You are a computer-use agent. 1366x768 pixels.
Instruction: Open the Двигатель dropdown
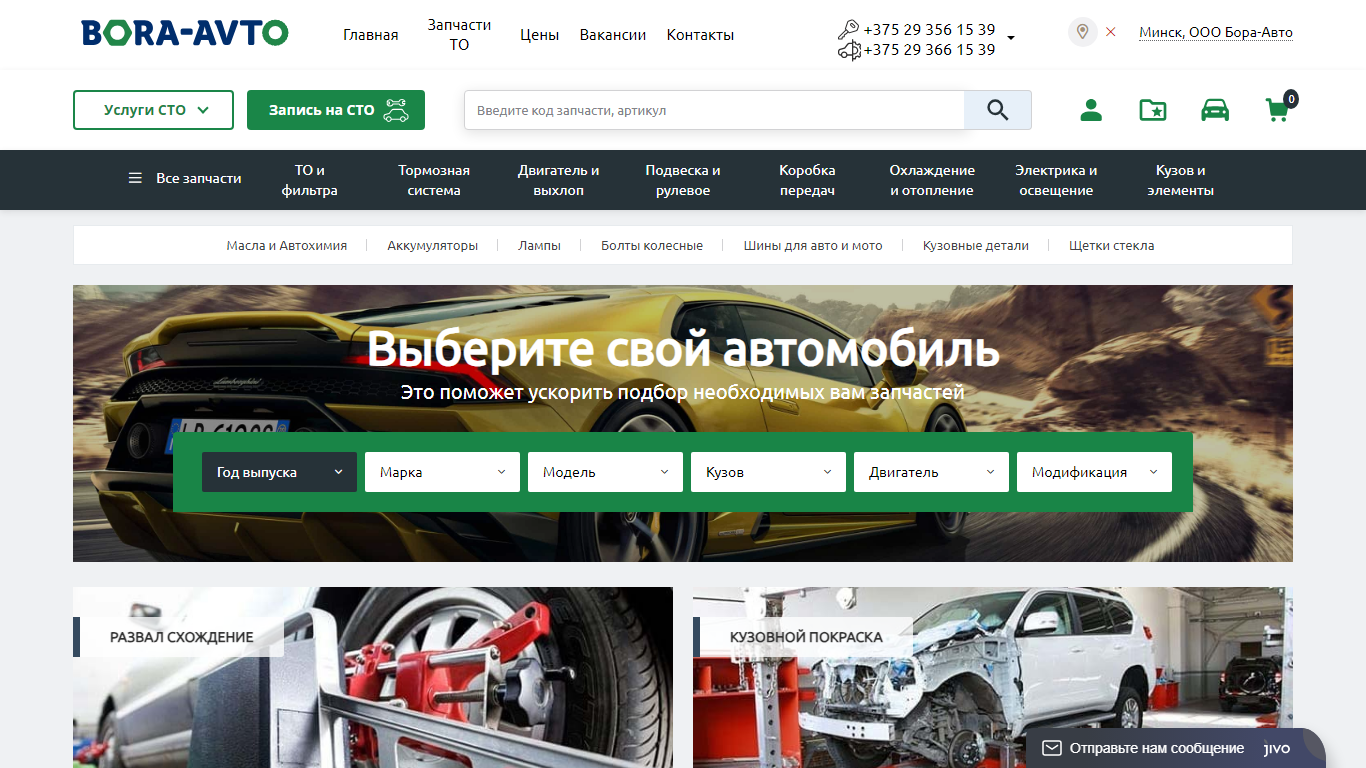click(931, 472)
